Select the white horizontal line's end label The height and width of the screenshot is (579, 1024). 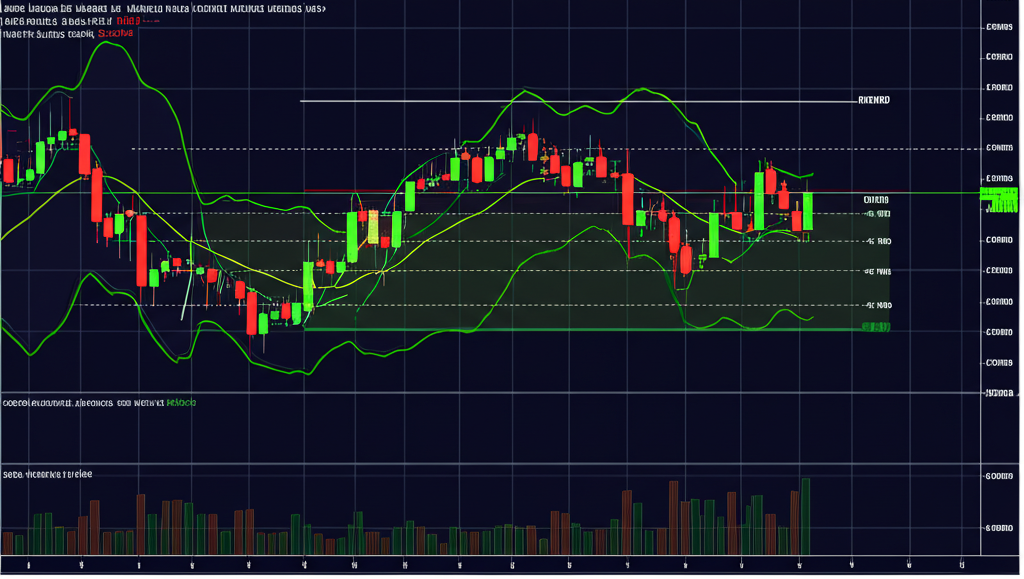873,101
